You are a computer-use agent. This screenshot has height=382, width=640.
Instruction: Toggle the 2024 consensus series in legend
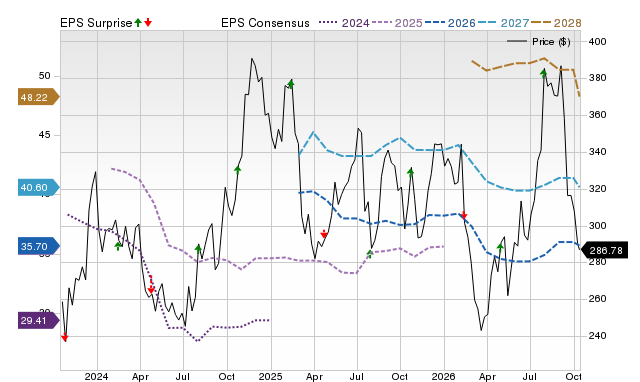click(x=344, y=23)
